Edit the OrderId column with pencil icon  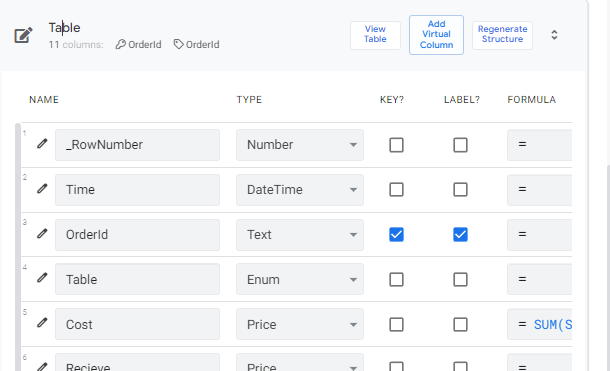tap(42, 234)
